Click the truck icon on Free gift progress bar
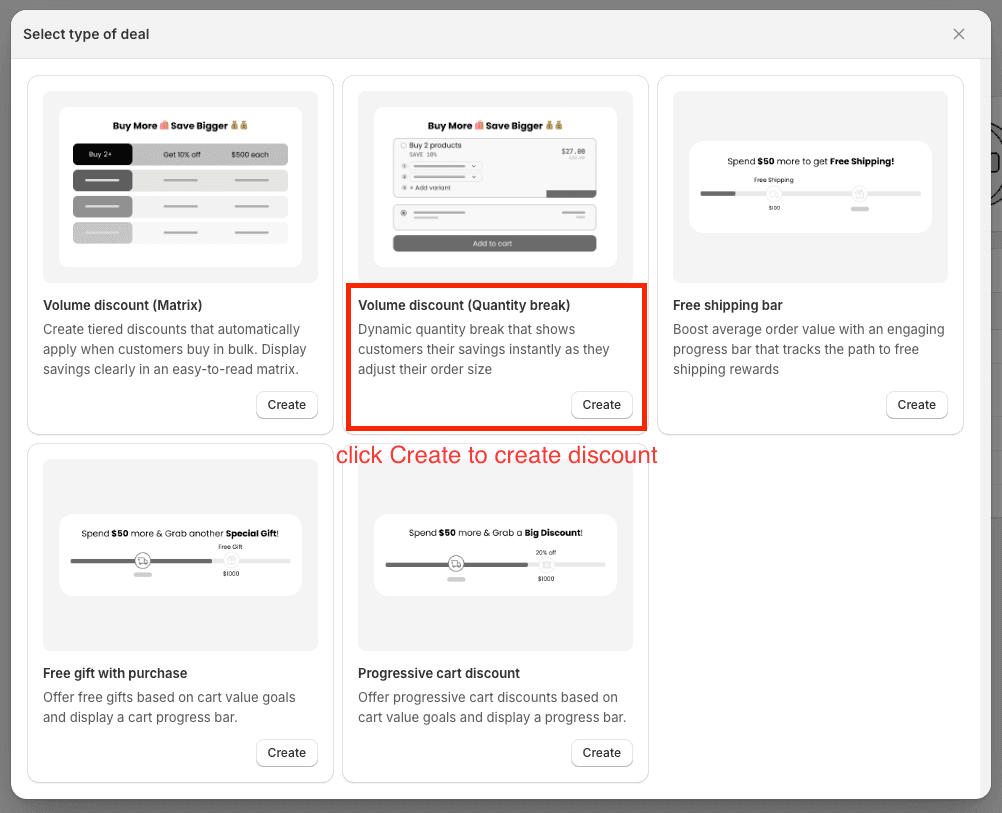 [x=143, y=561]
